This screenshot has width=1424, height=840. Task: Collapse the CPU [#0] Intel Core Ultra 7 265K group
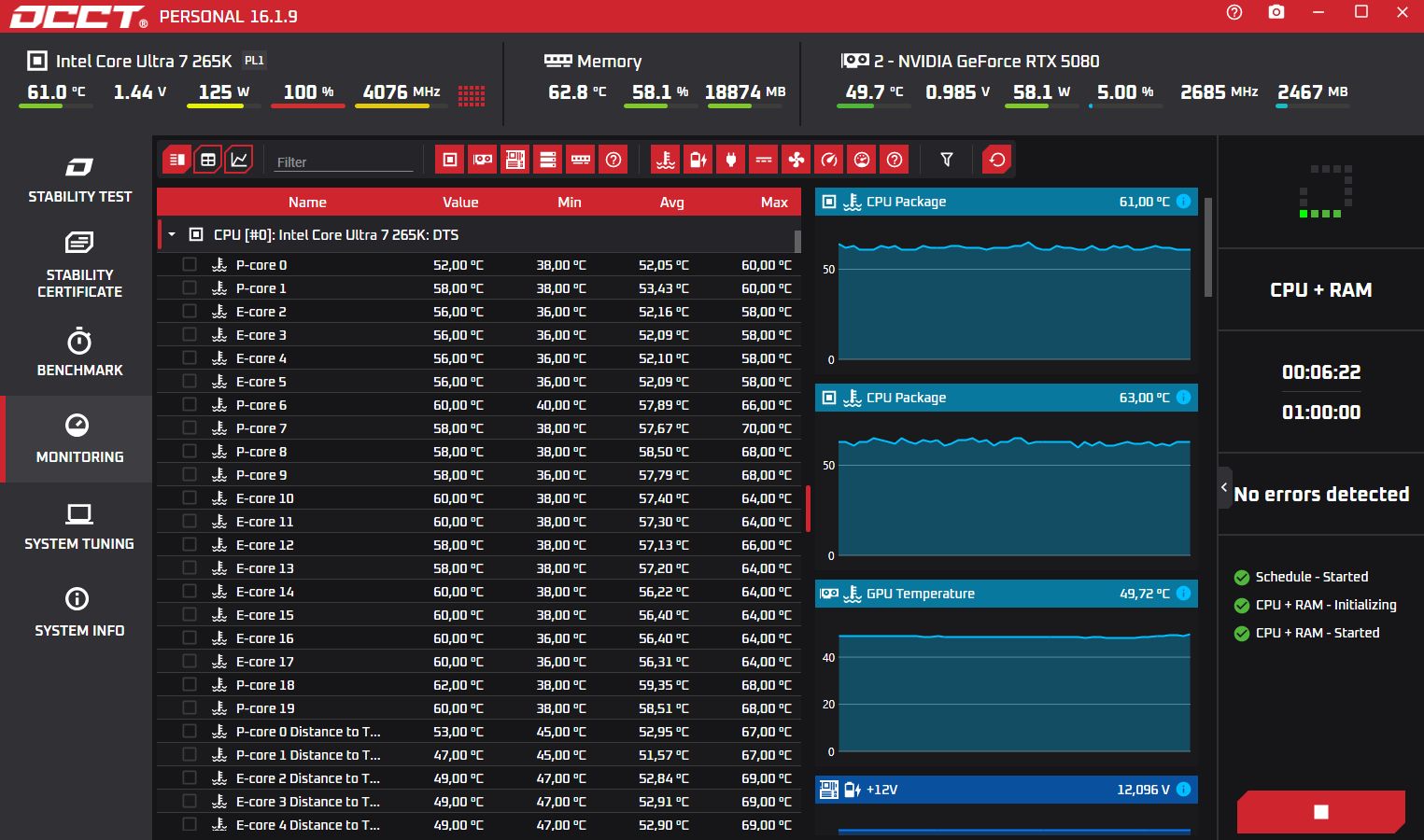172,234
